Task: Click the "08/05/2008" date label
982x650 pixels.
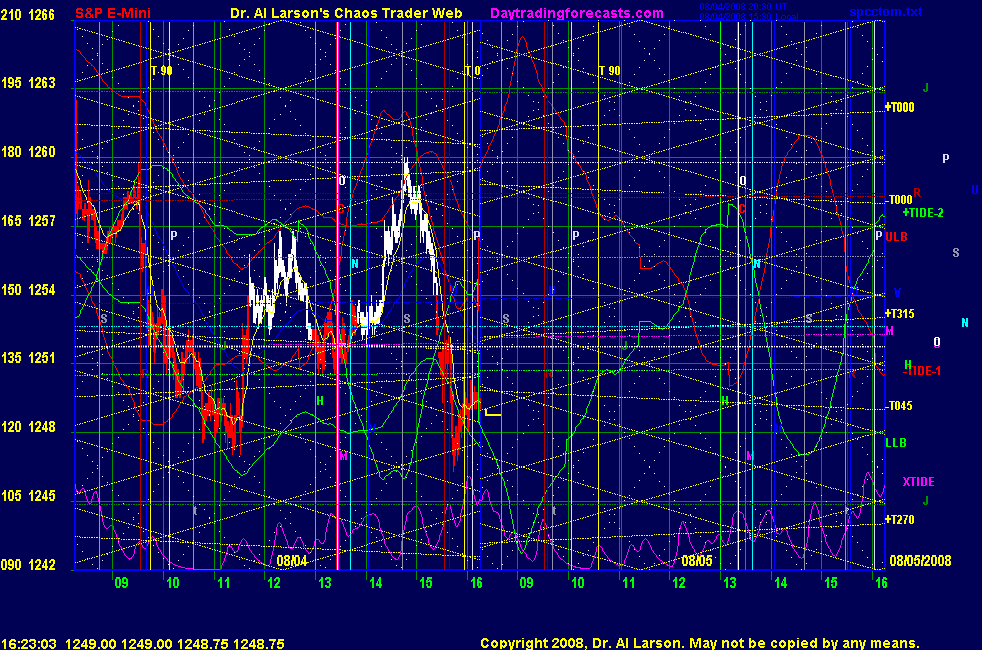Action: tap(920, 560)
